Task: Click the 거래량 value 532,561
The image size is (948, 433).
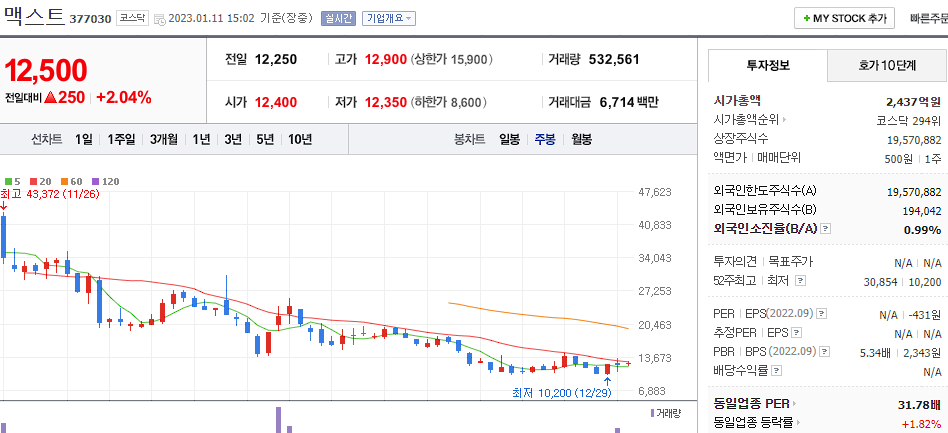Action: (x=614, y=59)
